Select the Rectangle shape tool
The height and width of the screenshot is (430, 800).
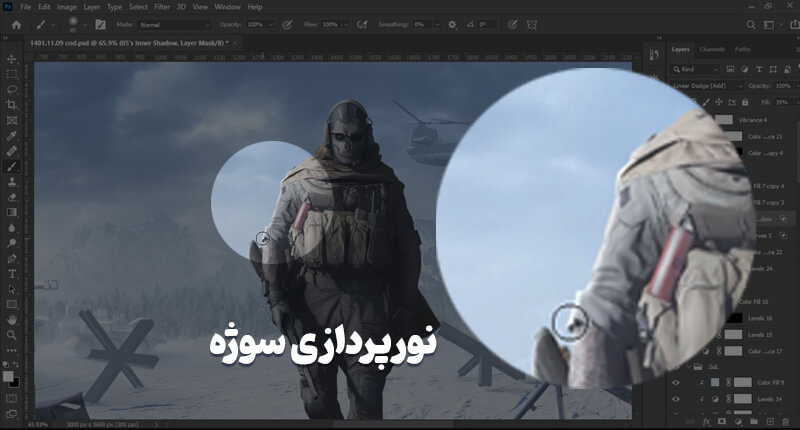pyautogui.click(x=12, y=305)
